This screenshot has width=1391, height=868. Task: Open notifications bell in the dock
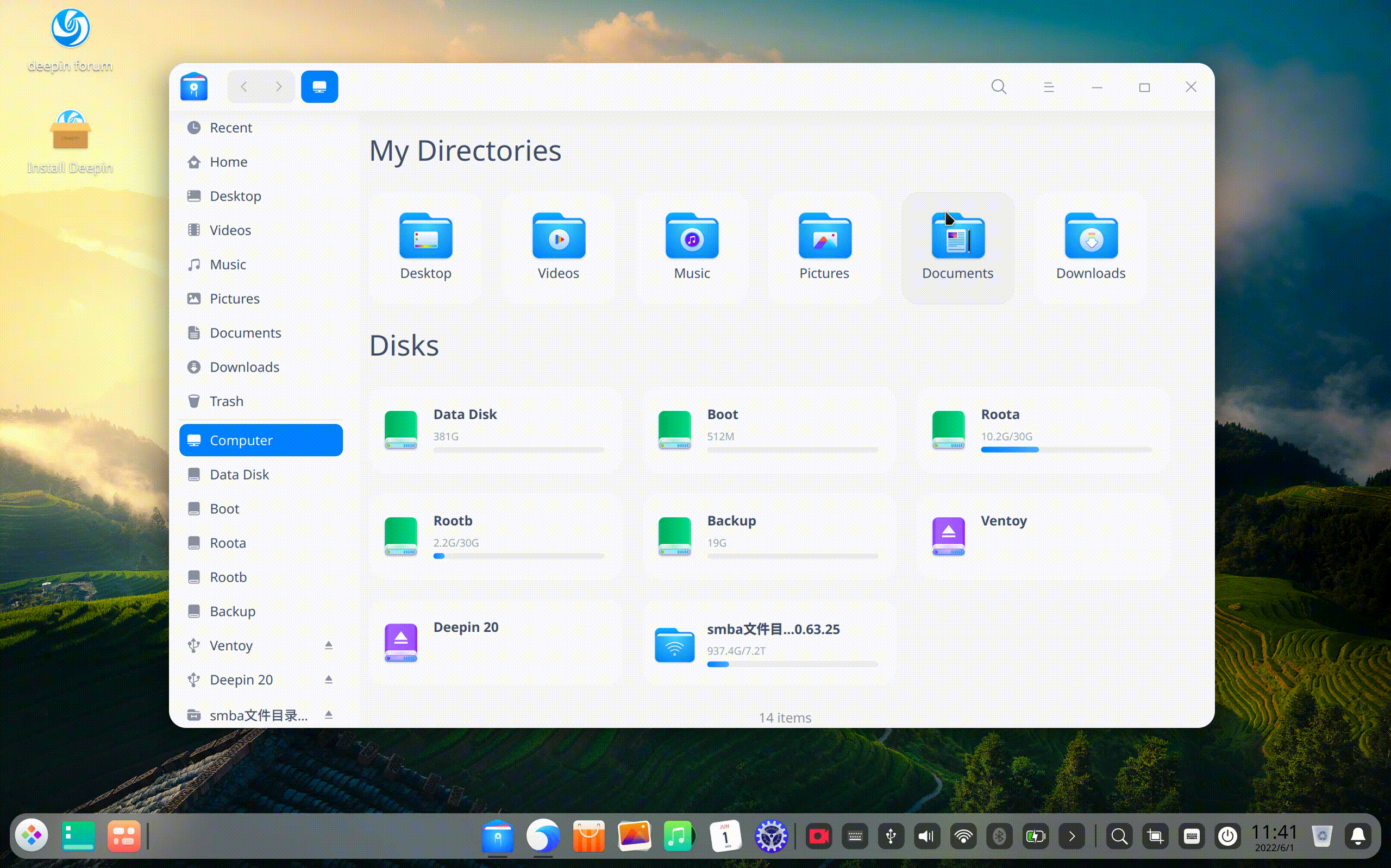[x=1358, y=836]
